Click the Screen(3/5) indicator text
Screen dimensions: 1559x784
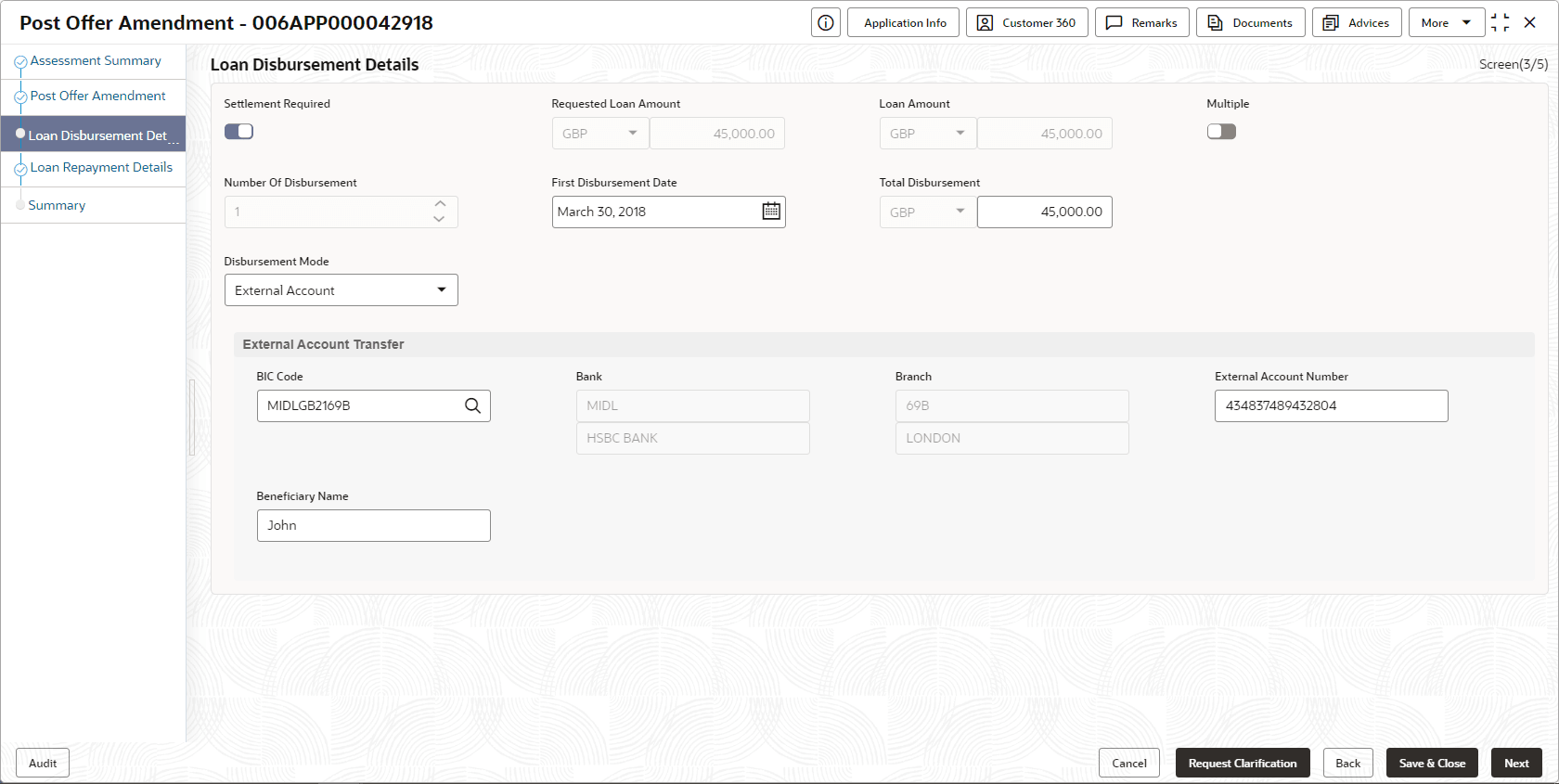click(1513, 64)
